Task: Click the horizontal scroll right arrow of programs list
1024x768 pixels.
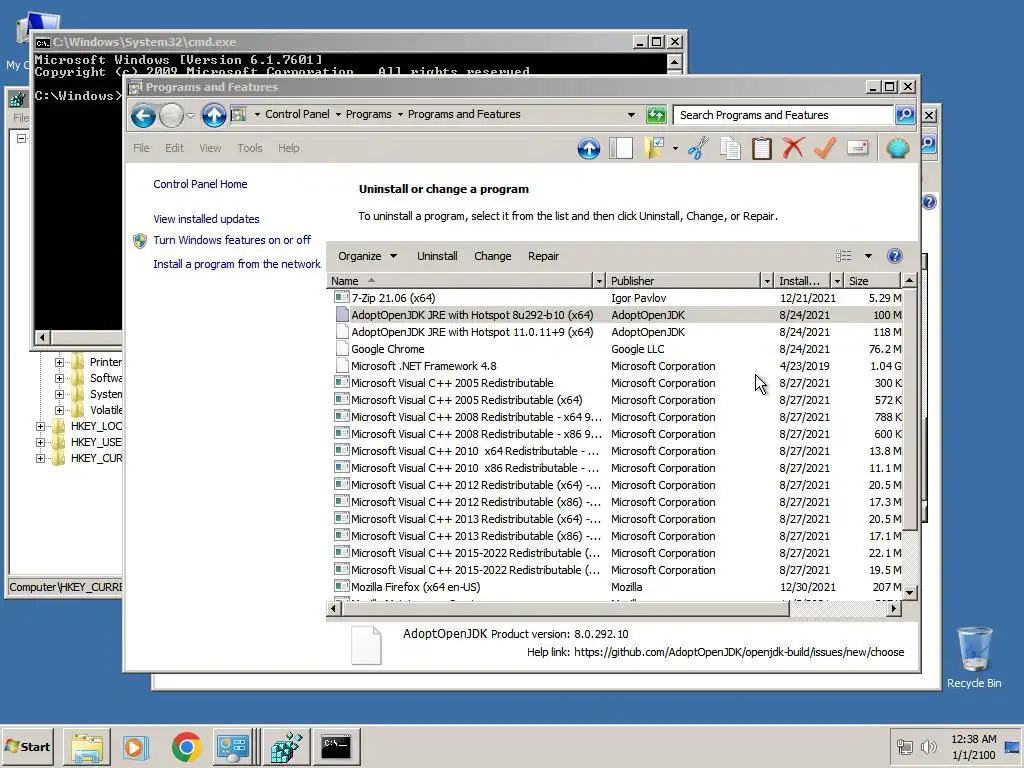Action: pyautogui.click(x=893, y=609)
